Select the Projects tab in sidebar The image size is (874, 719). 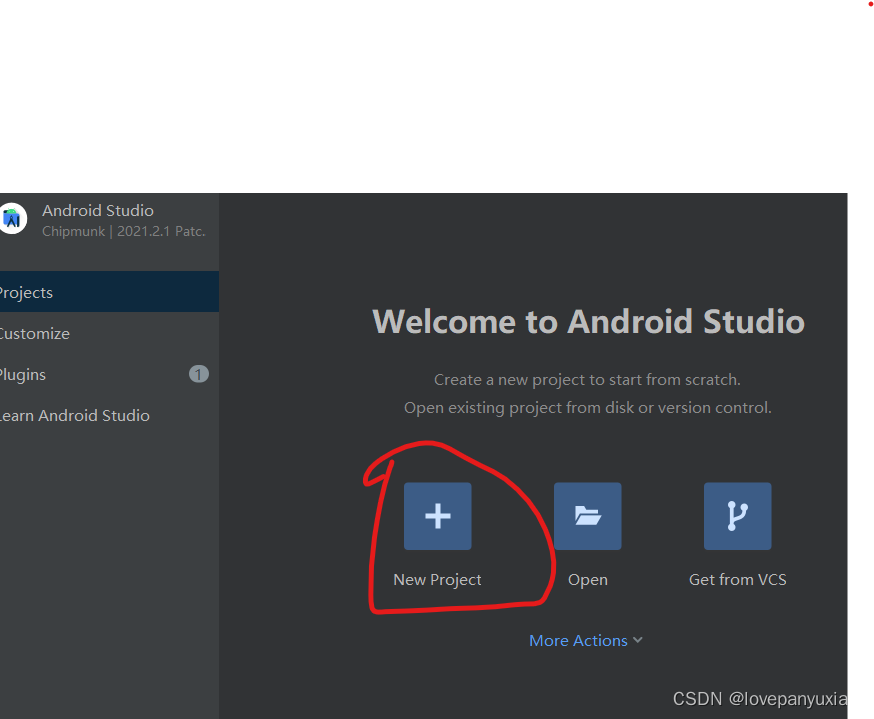click(x=109, y=292)
